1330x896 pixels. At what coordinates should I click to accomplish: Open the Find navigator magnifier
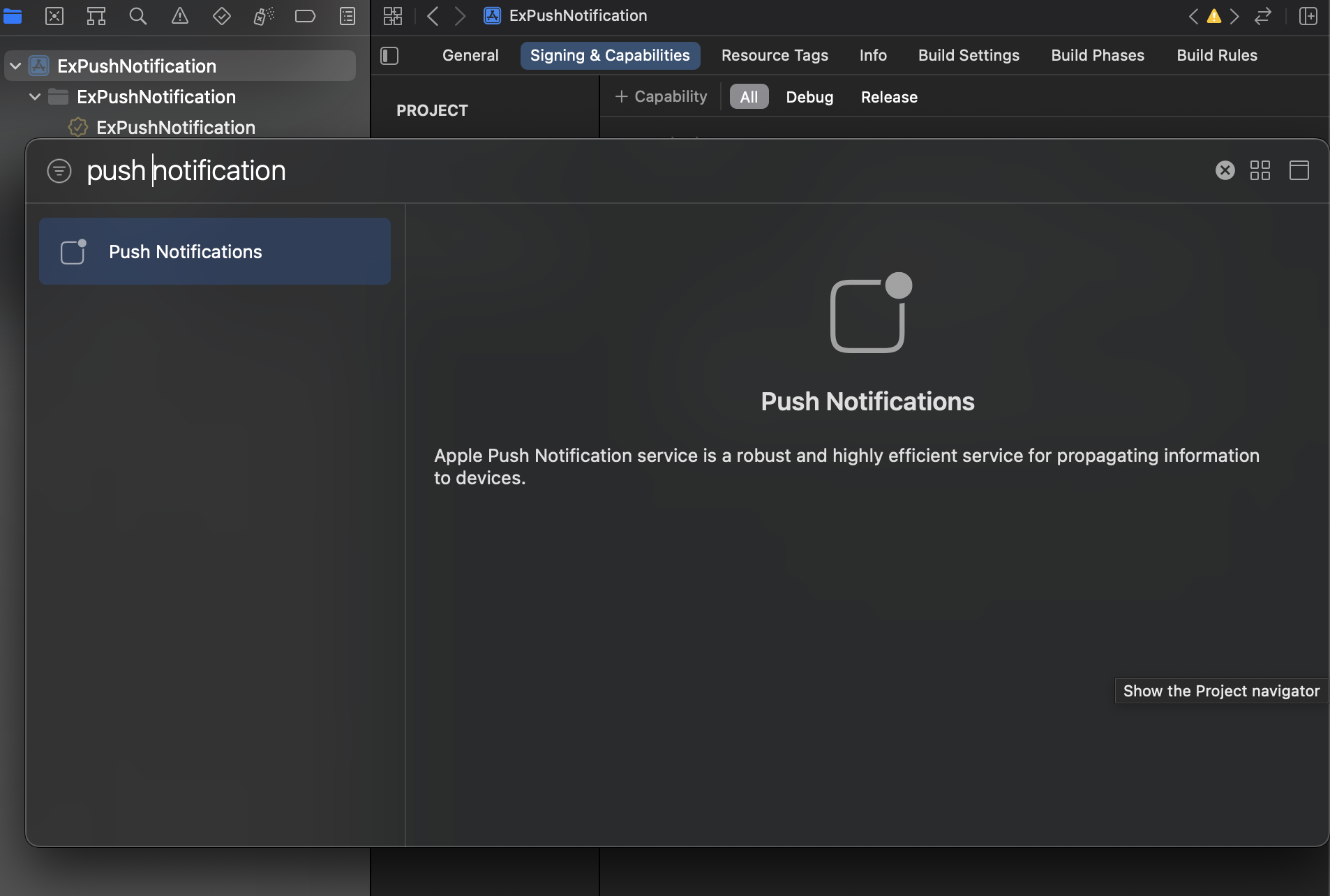click(x=138, y=16)
